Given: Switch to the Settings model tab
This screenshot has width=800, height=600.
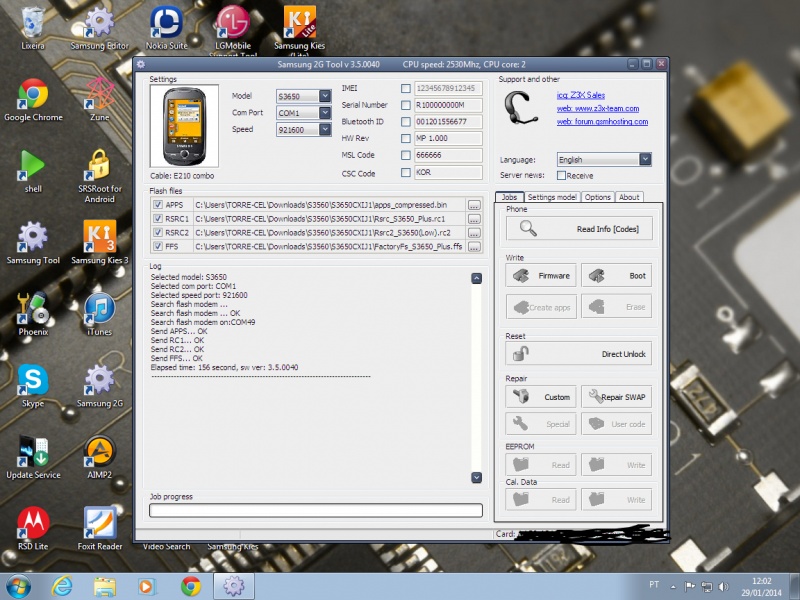Looking at the screenshot, I should (552, 197).
